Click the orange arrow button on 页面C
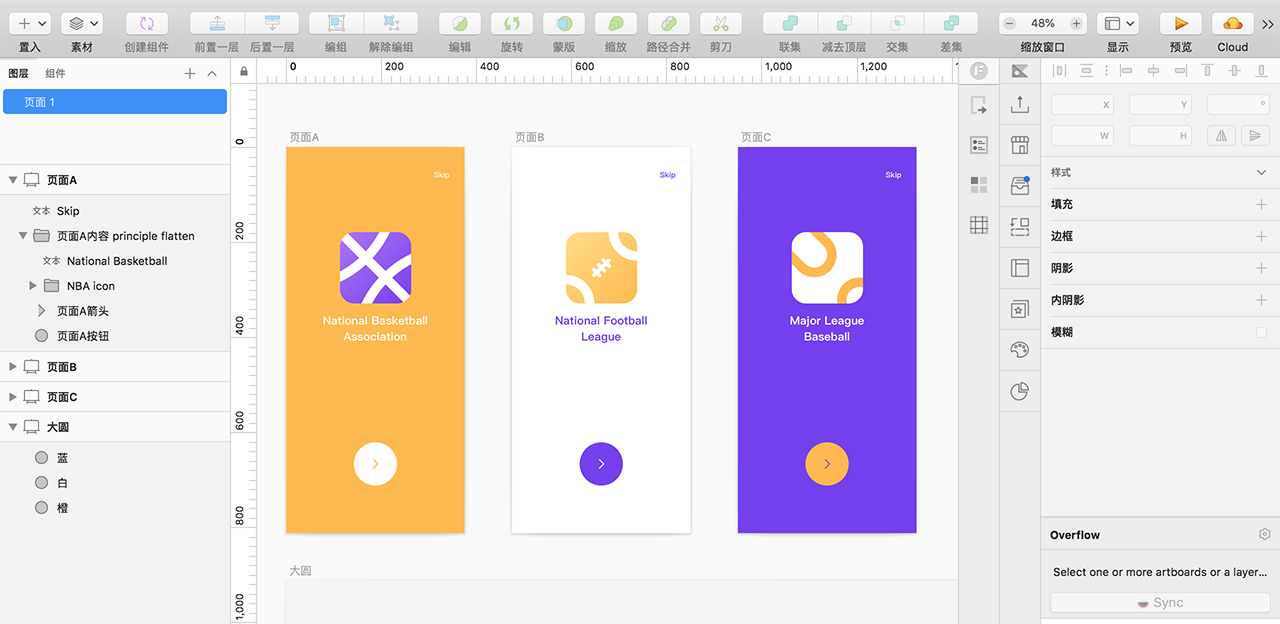Viewport: 1280px width, 624px height. [827, 464]
